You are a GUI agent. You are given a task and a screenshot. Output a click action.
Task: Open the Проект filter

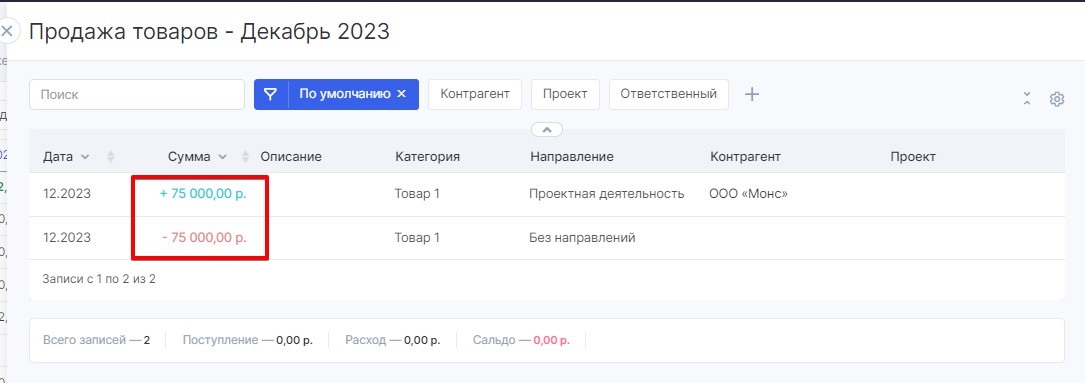565,94
